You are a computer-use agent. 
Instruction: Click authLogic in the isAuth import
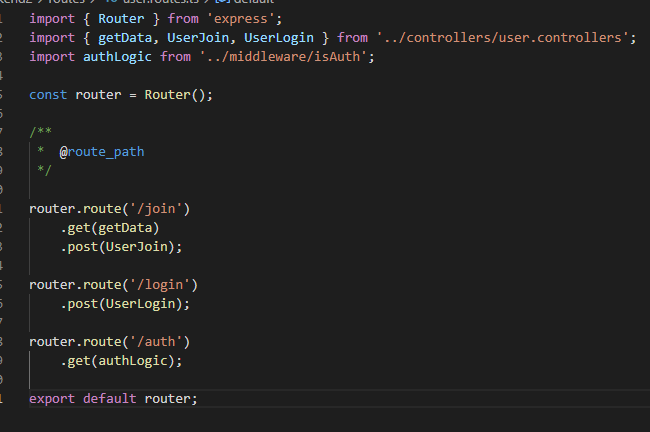(x=117, y=57)
